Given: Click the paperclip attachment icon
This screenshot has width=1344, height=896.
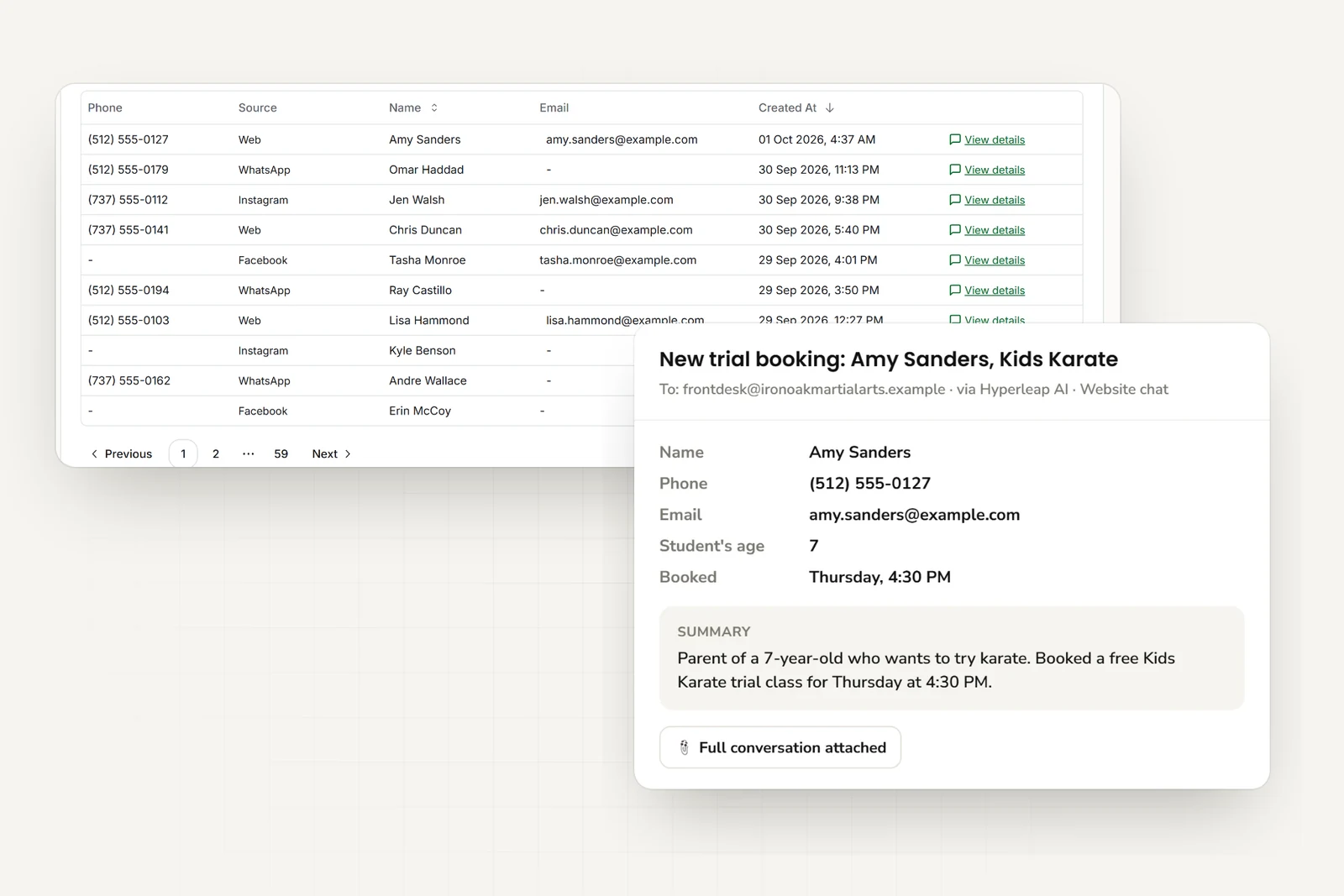Looking at the screenshot, I should [684, 747].
